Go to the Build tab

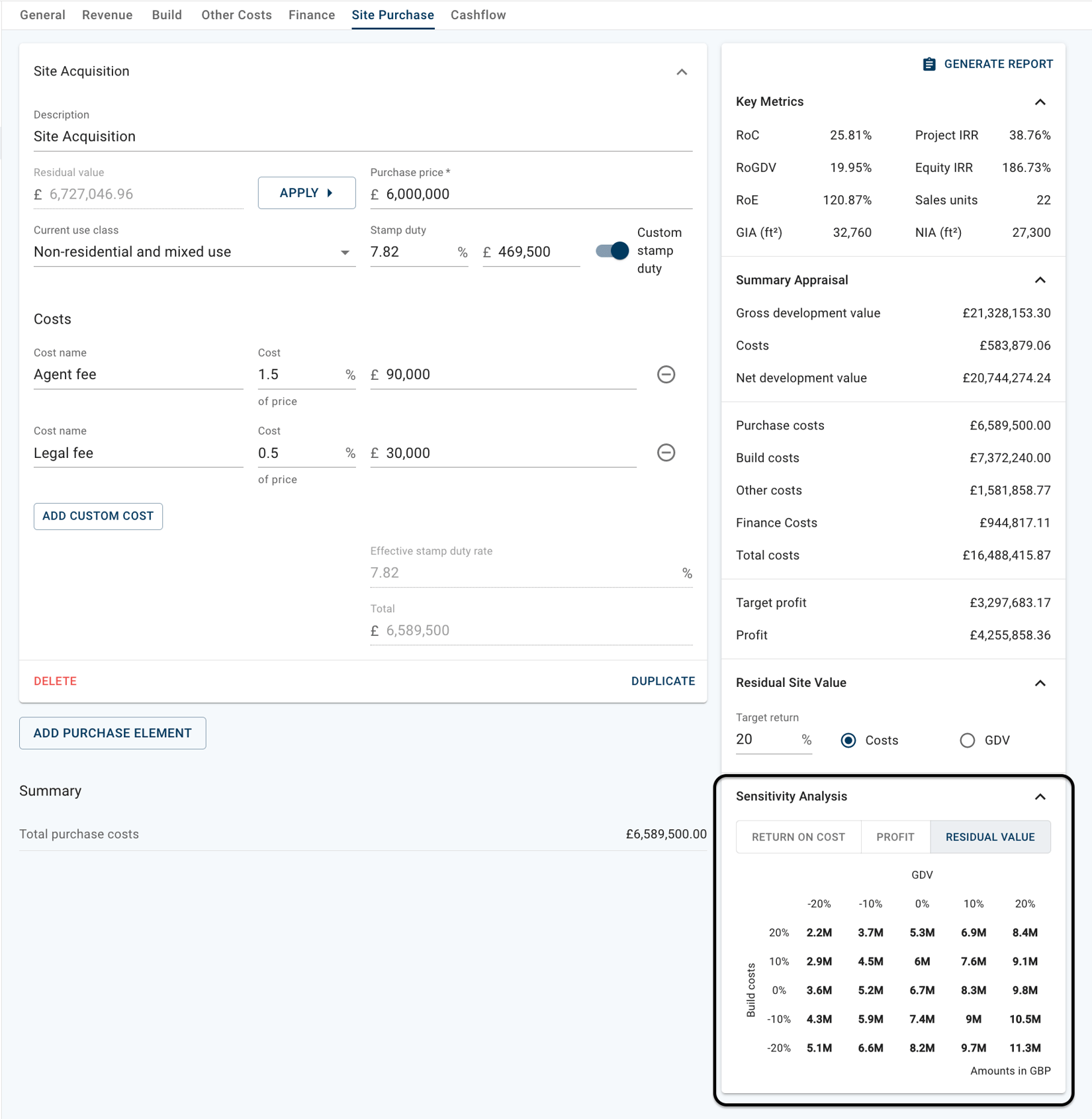[167, 15]
